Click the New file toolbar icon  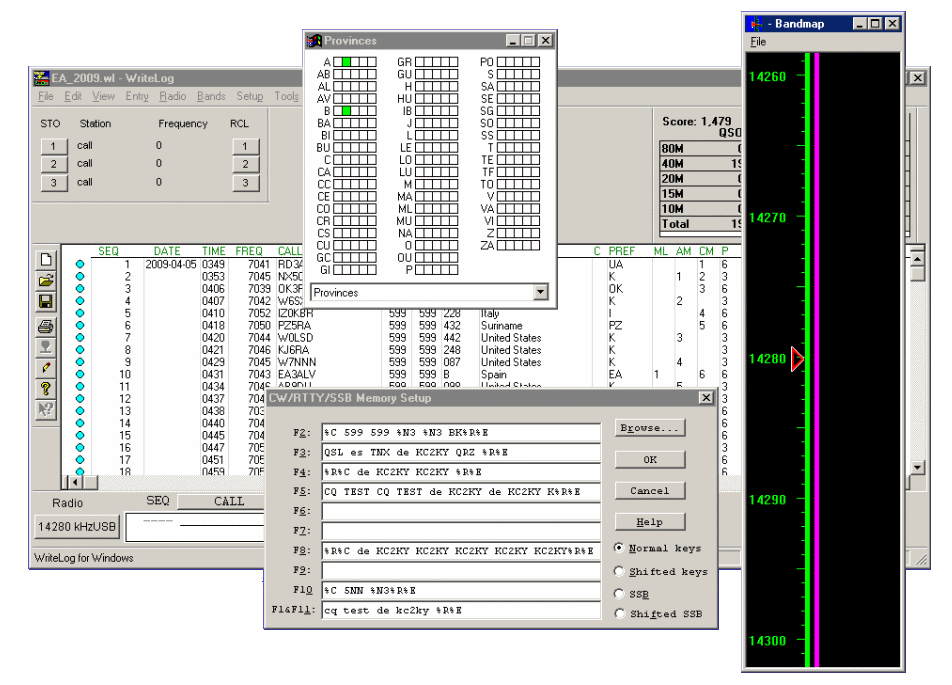click(46, 259)
